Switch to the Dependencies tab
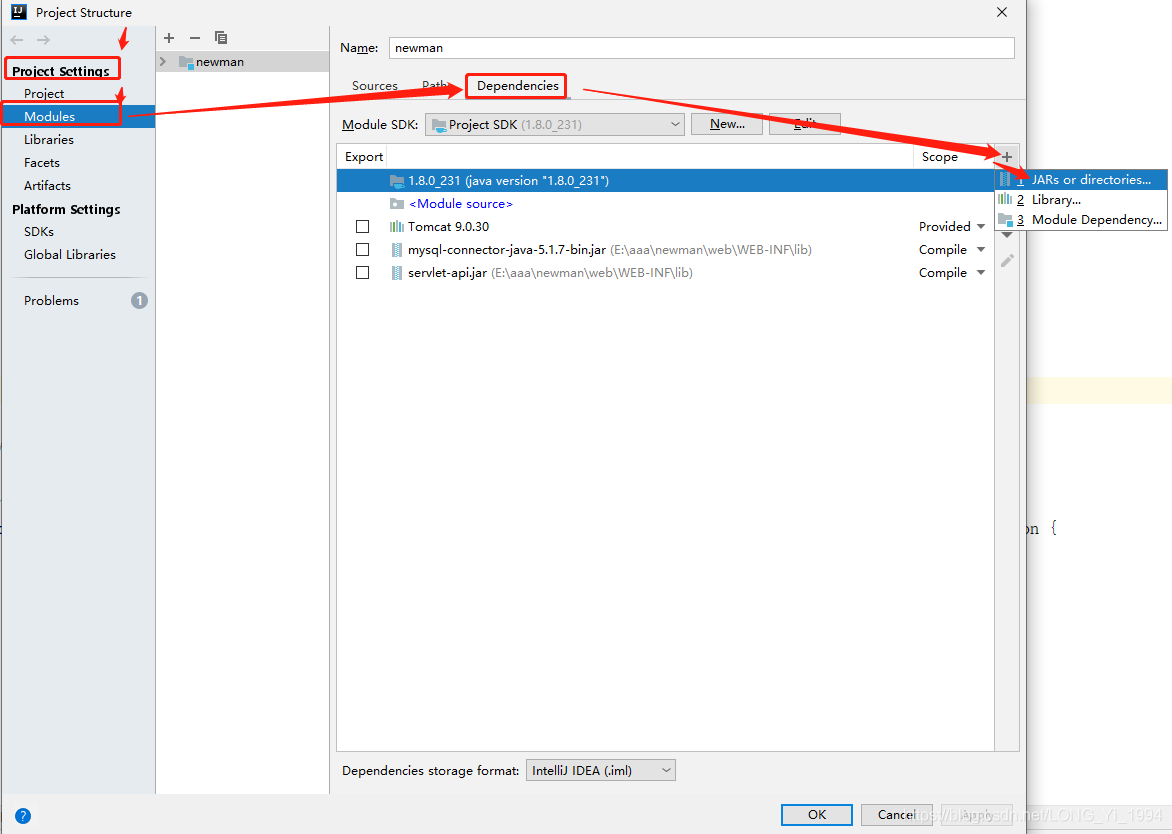The height and width of the screenshot is (834, 1172). [517, 86]
